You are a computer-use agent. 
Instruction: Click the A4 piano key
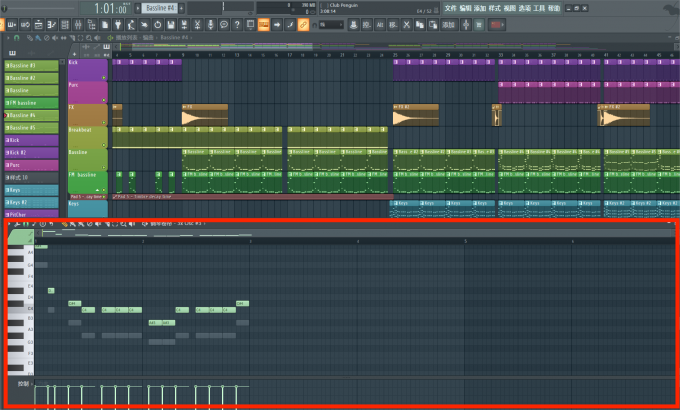pyautogui.click(x=21, y=253)
